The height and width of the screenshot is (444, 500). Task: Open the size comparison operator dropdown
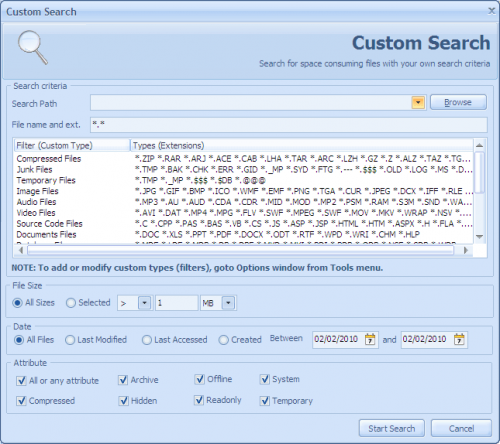point(144,303)
